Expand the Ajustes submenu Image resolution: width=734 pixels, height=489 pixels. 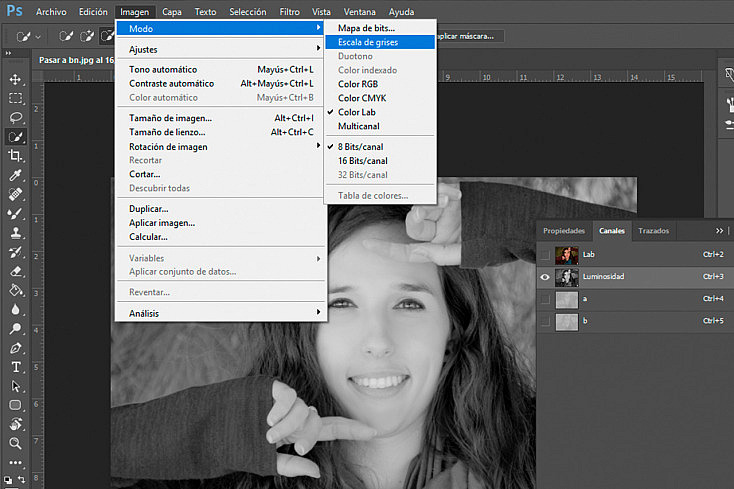pyautogui.click(x=220, y=49)
